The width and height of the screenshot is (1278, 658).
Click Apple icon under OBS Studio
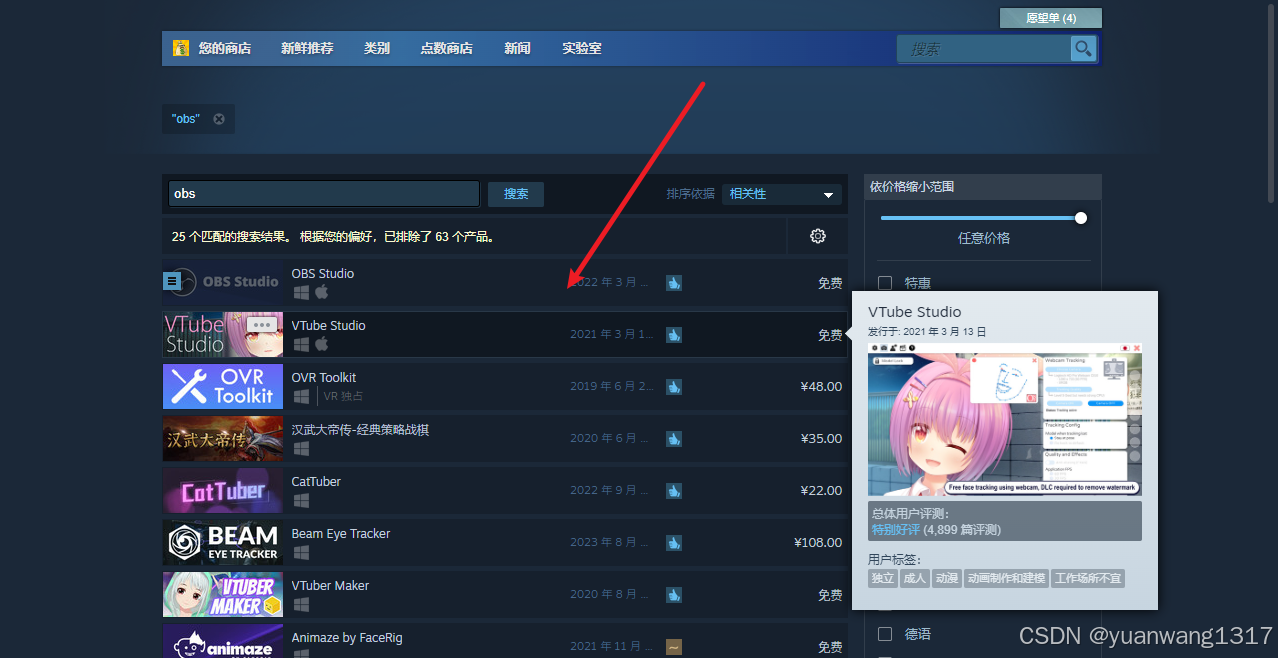[322, 292]
